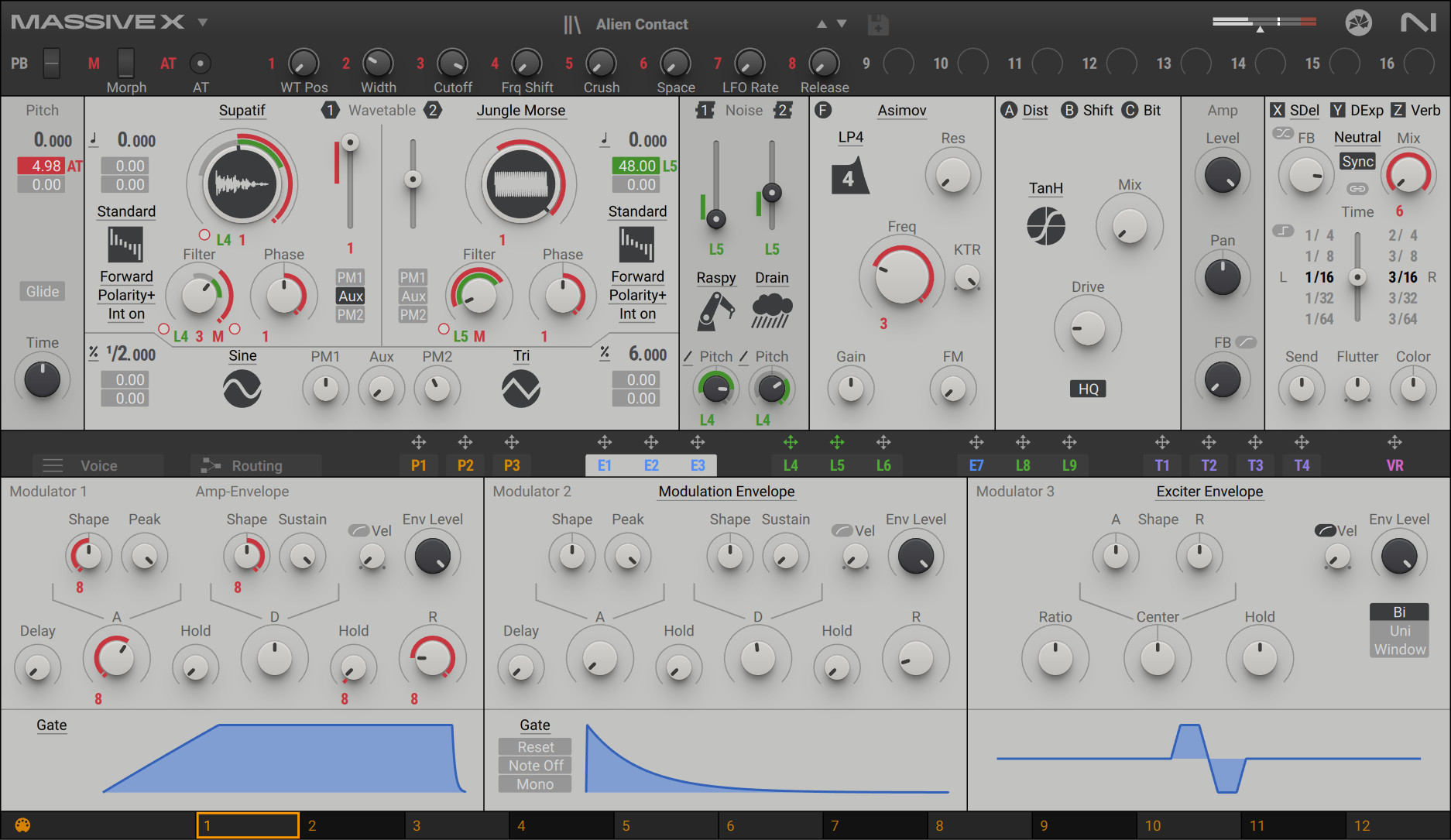The height and width of the screenshot is (840, 1451).
Task: Select PM2 on oscillator 1
Action: pos(350,315)
